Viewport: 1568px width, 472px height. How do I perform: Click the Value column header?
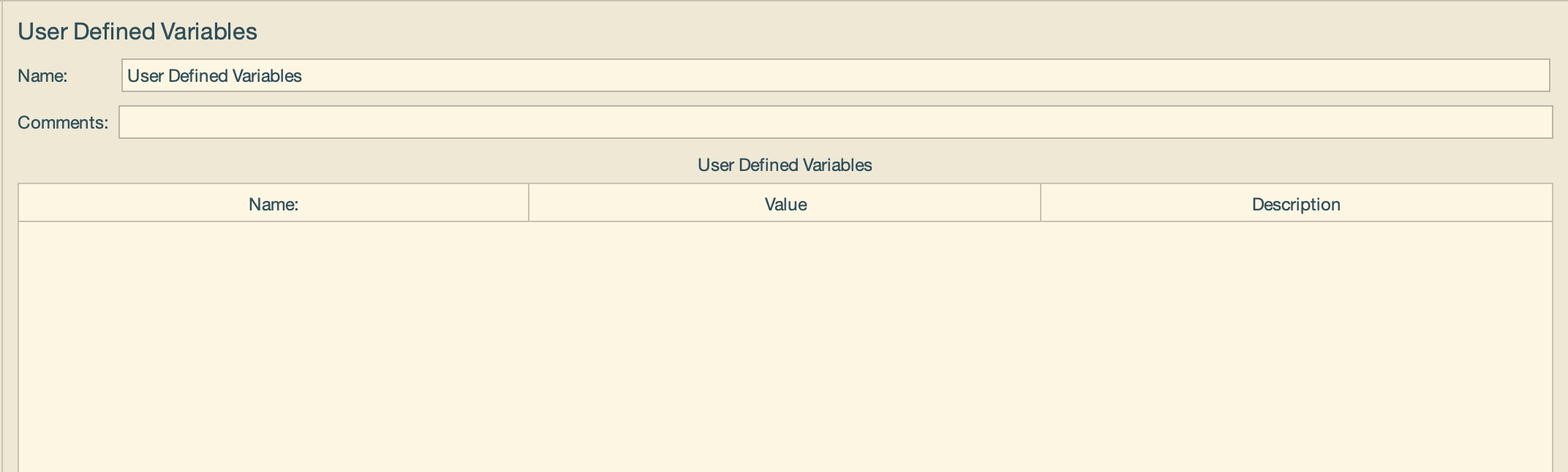785,205
